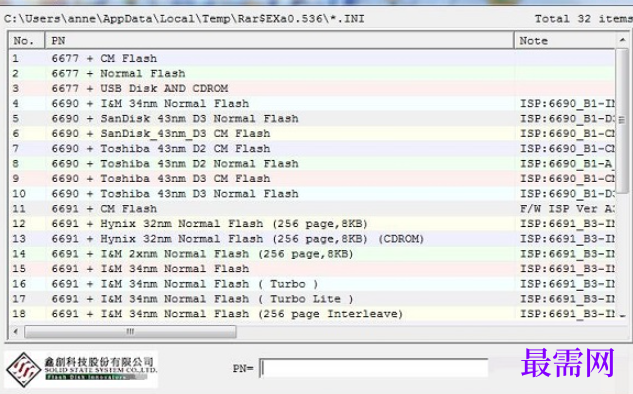Select row 1 '6677 + CM Flash'
Viewport: 633px width, 394px height.
[312, 59]
